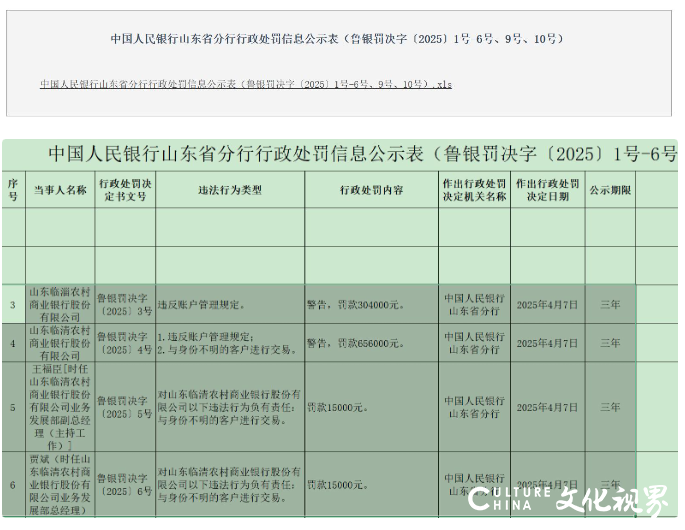Select the 作出行政处罚决定日期 column header
Viewport: 685px width, 530px height.
(x=548, y=190)
